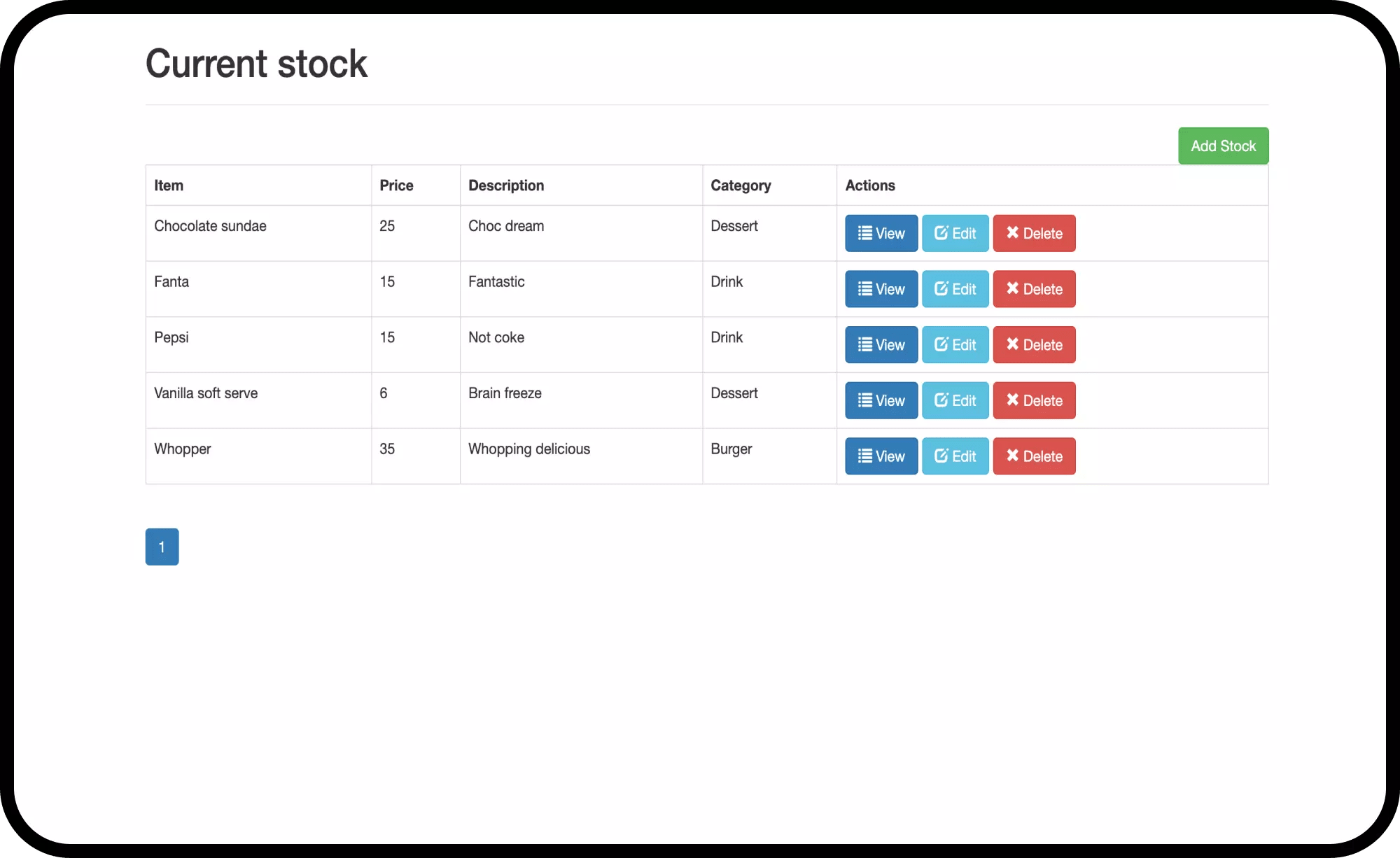Select the Category column header

coord(741,185)
